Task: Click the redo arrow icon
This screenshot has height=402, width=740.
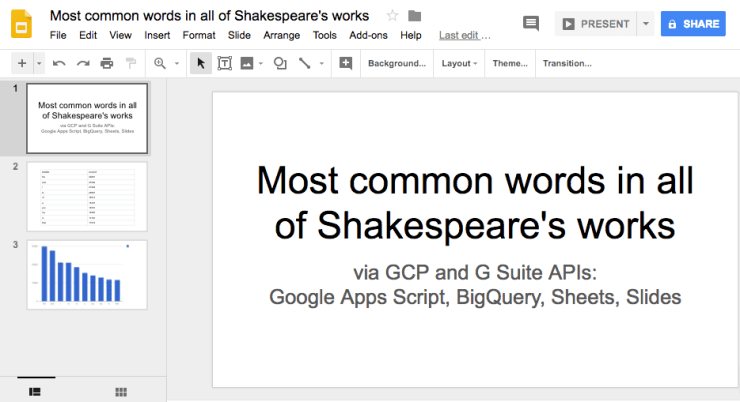Action: (x=83, y=63)
